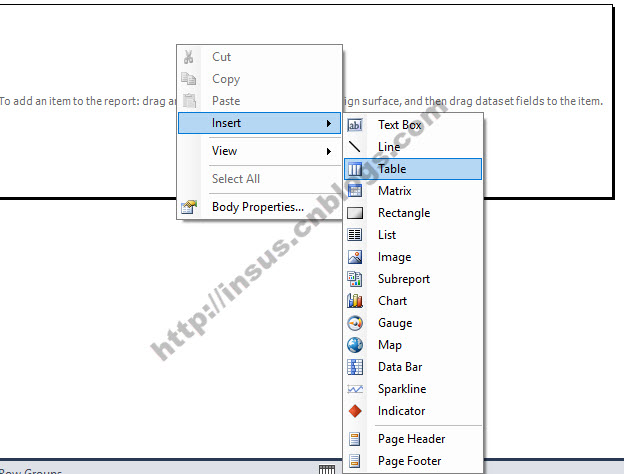624x474 pixels.
Task: Click the Sparkline icon
Action: click(x=355, y=389)
